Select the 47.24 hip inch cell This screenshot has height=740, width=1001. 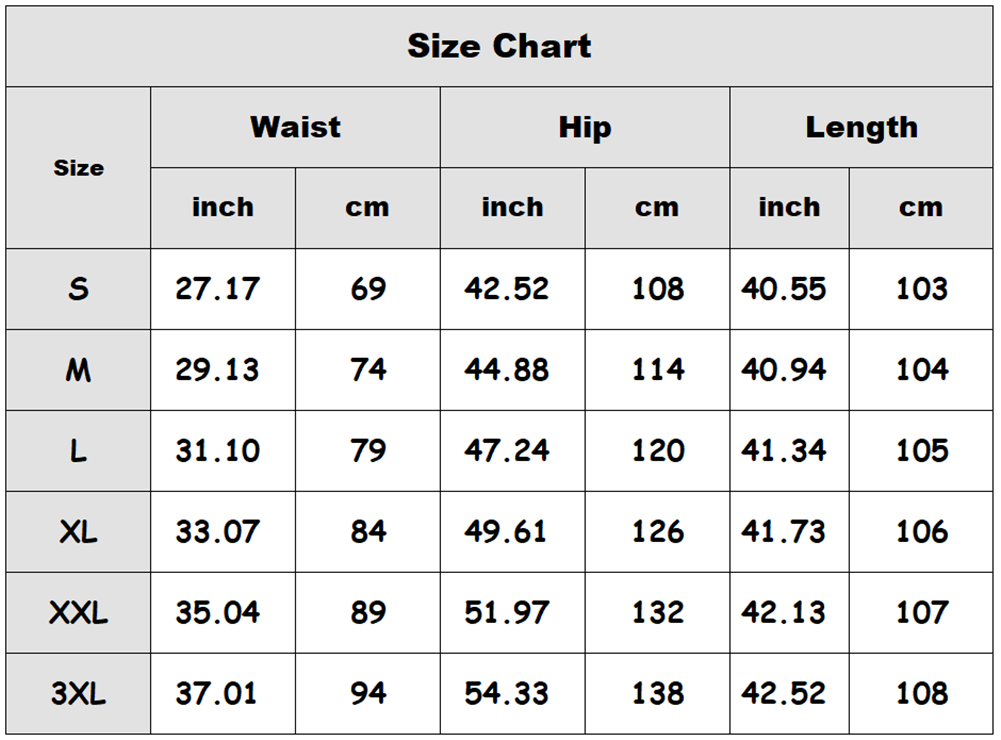(513, 451)
